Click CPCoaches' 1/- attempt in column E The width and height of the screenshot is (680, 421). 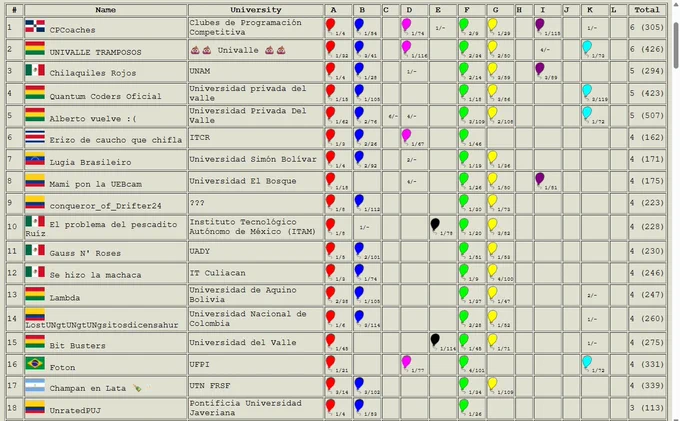click(x=440, y=28)
